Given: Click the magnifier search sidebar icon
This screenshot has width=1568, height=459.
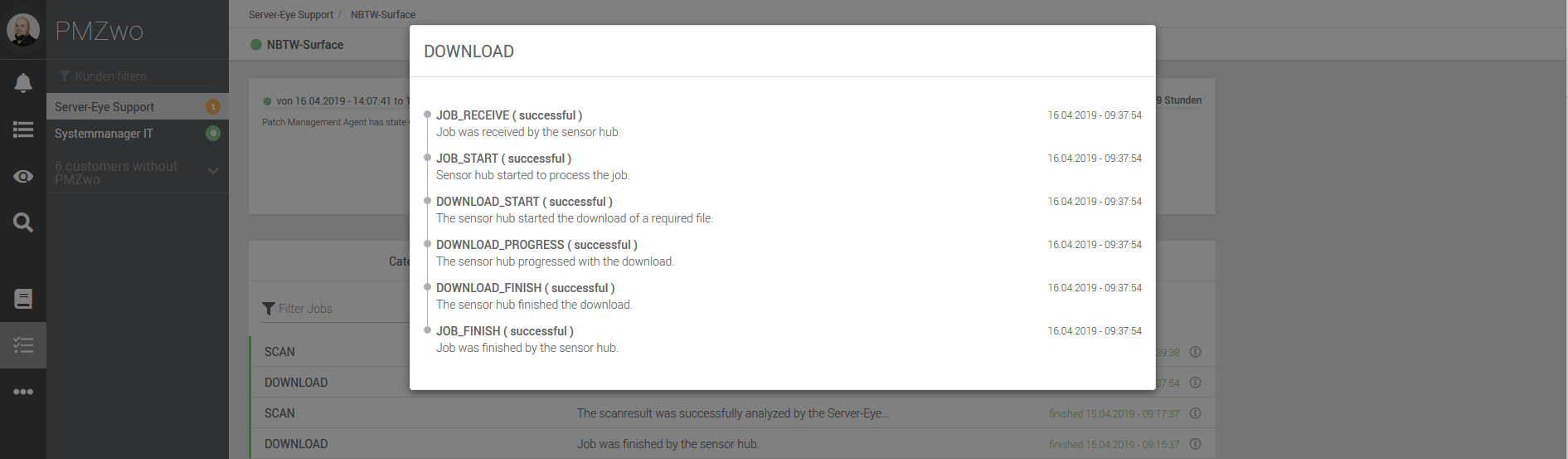Looking at the screenshot, I should tap(23, 222).
